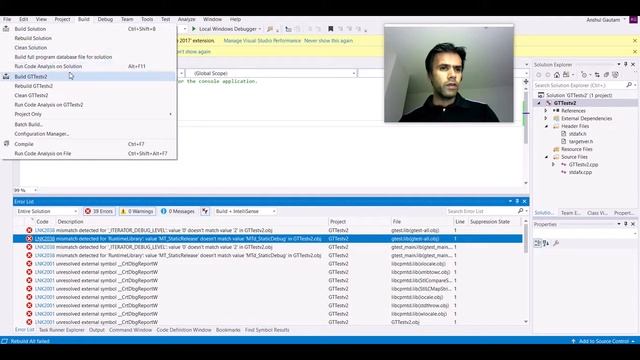640x360 pixels.
Task: Dismiss the first yellow notification bar
Action: click(x=635, y=41)
